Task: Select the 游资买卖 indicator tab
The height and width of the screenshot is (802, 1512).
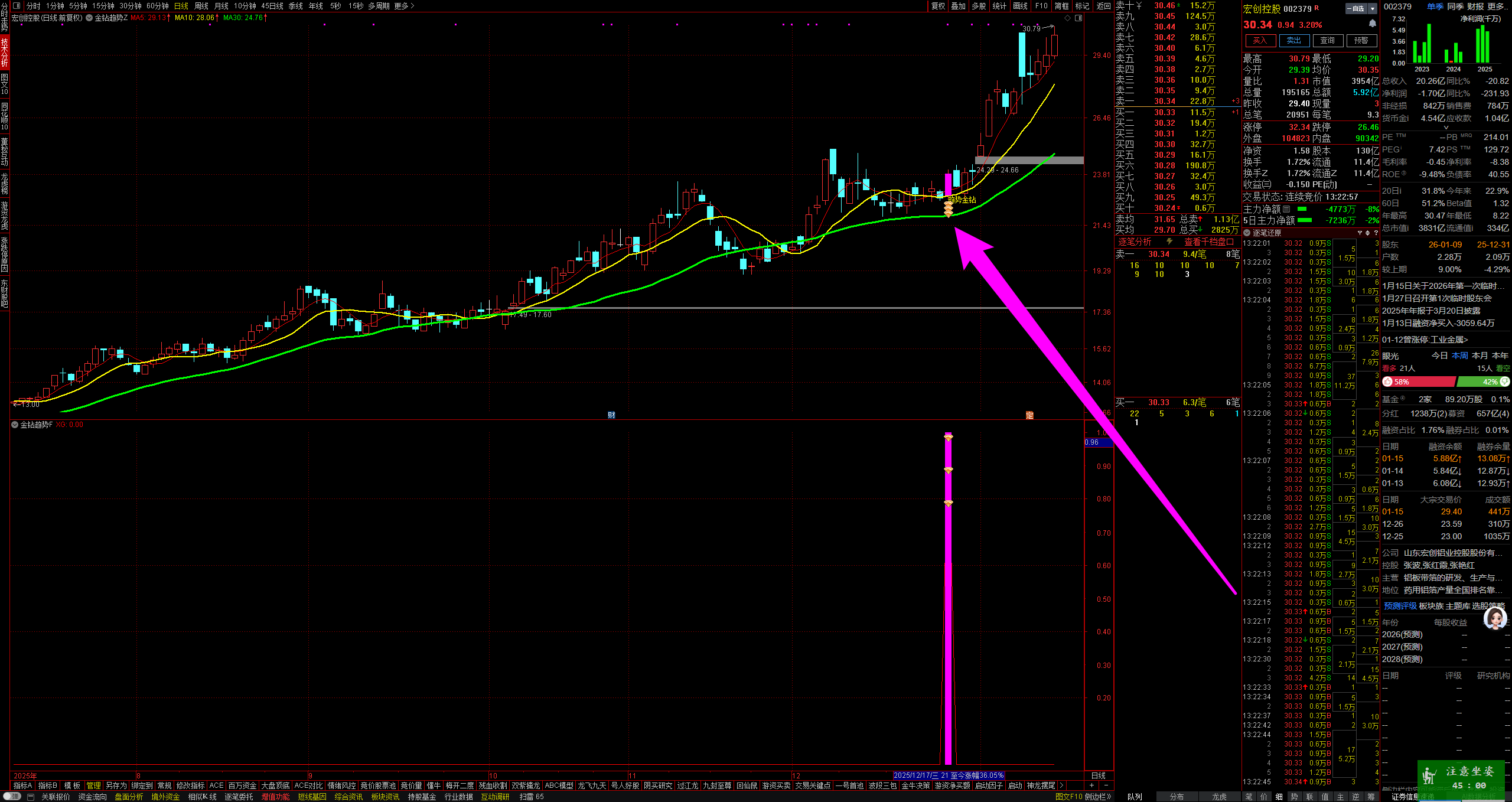Action: click(776, 785)
